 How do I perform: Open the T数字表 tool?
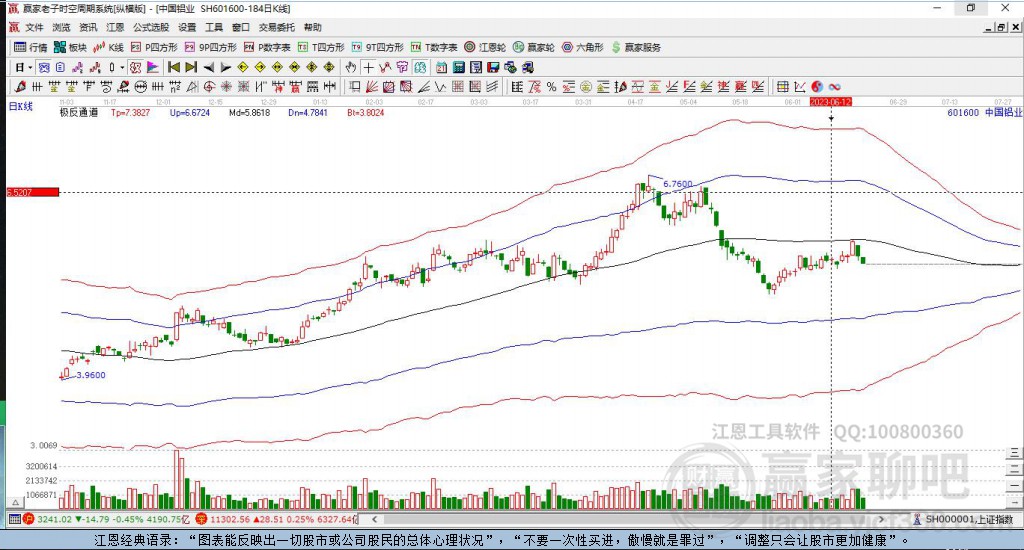point(434,47)
